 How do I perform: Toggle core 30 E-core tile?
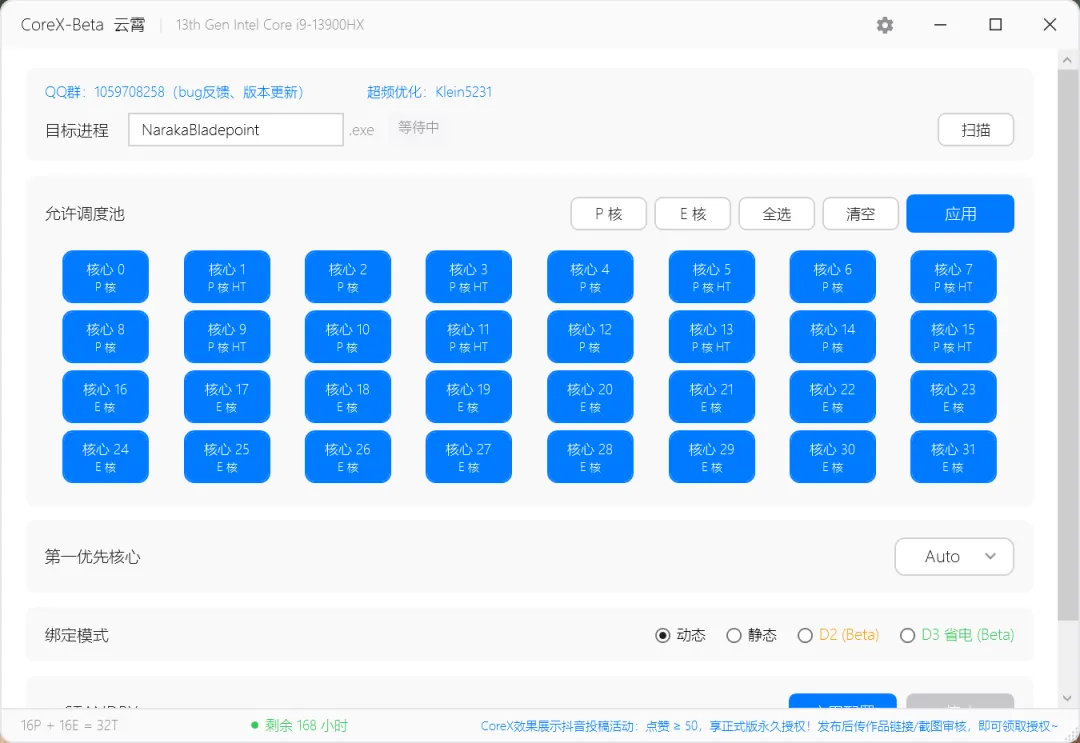point(833,457)
